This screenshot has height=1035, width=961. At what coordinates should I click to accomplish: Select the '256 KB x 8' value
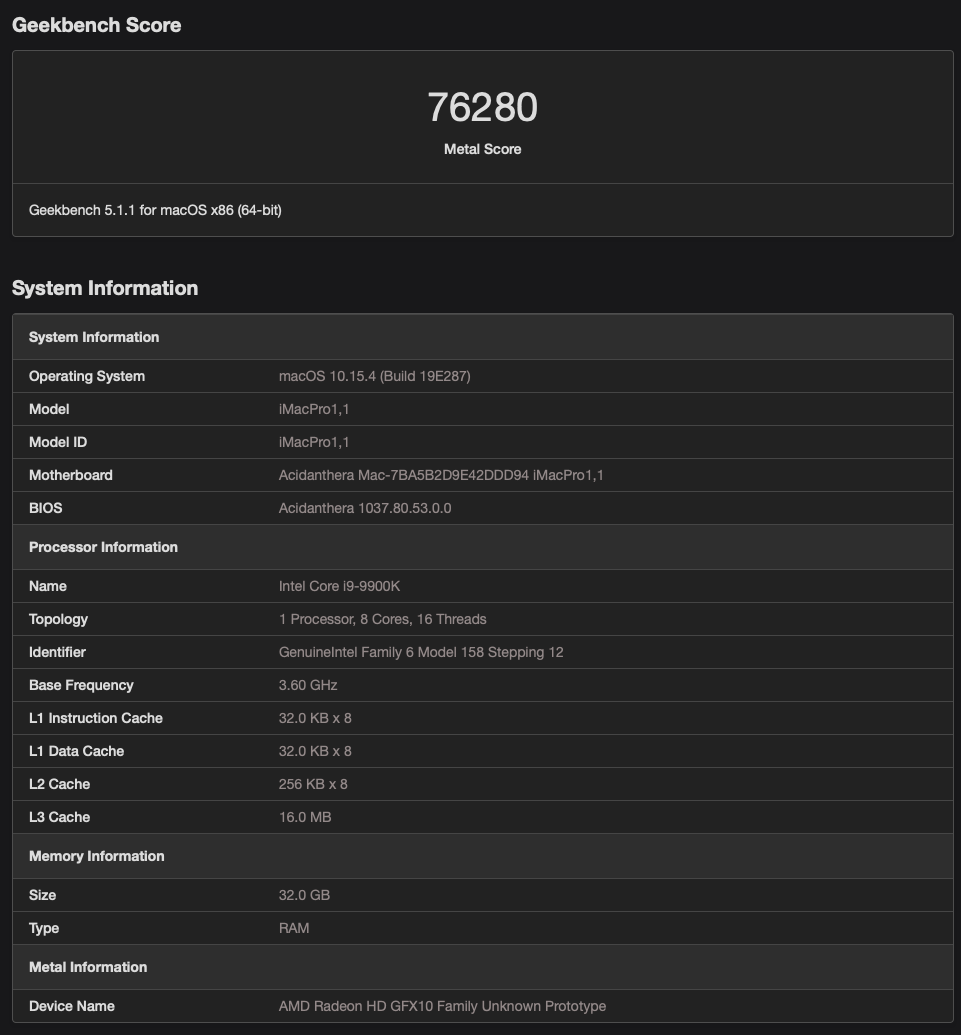coord(313,784)
